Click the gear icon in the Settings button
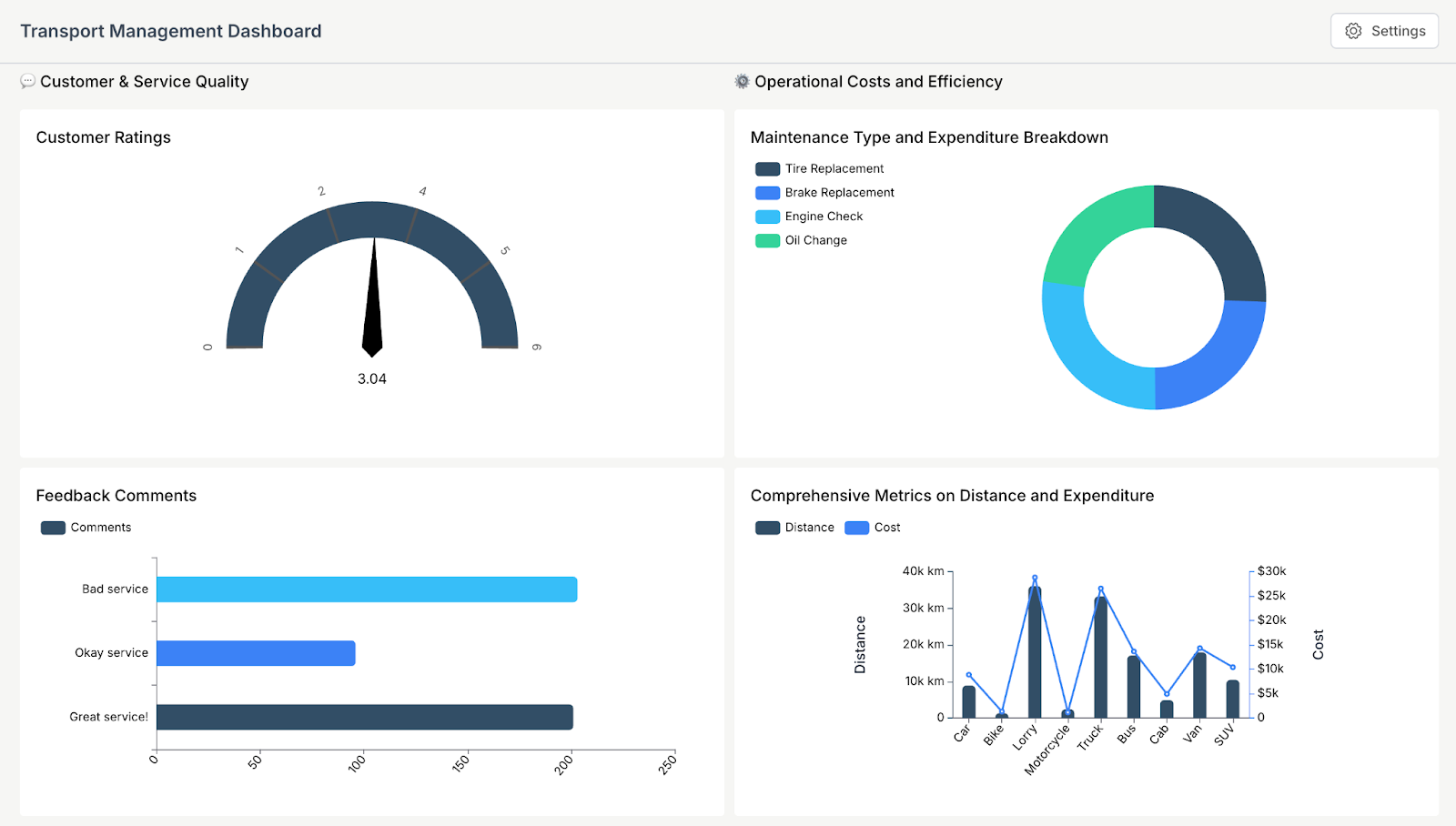The height and width of the screenshot is (826, 1456). click(1353, 30)
